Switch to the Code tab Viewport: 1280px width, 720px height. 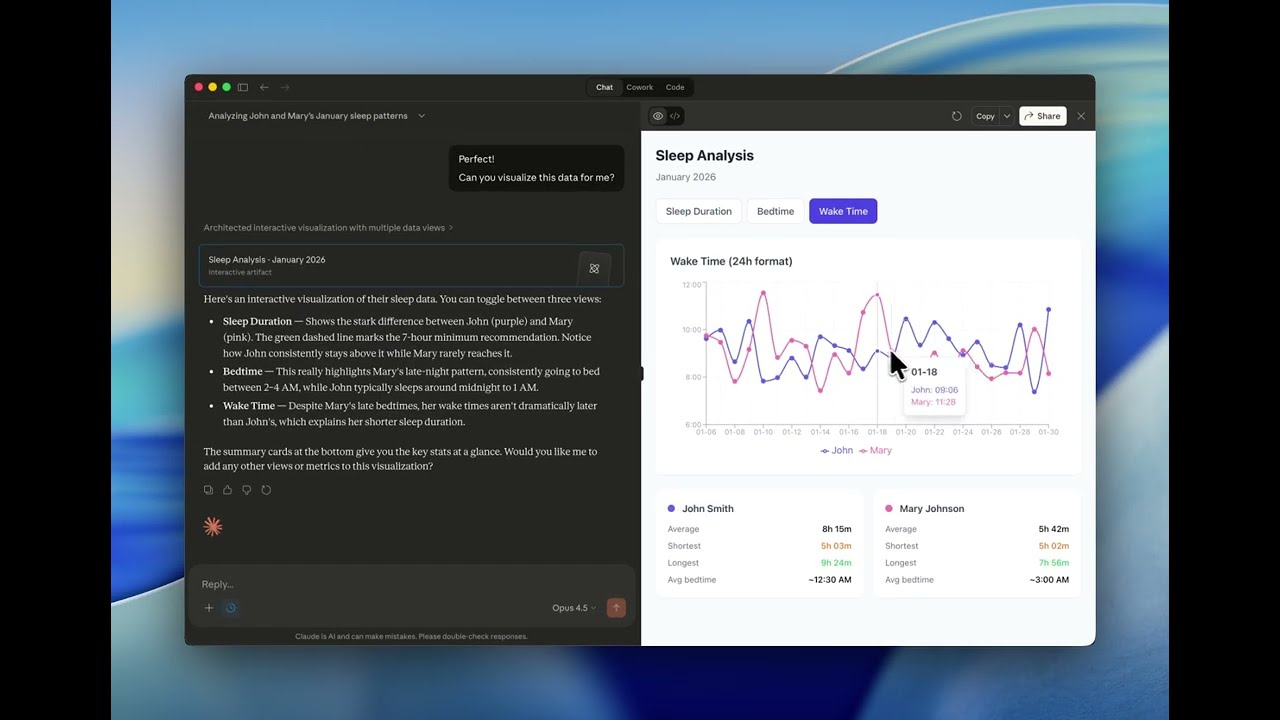(x=675, y=87)
